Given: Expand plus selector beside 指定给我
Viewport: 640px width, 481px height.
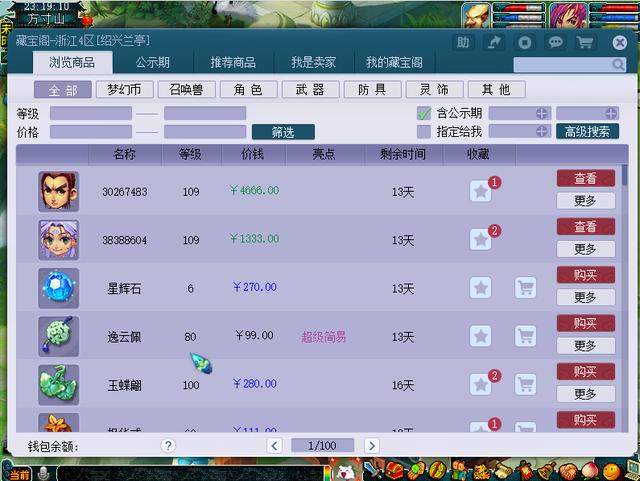Looking at the screenshot, I should coord(542,131).
